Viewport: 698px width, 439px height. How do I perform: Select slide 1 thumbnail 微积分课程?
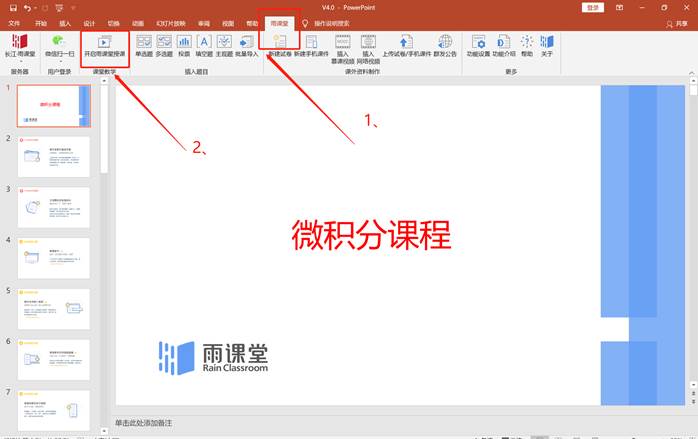(54, 106)
